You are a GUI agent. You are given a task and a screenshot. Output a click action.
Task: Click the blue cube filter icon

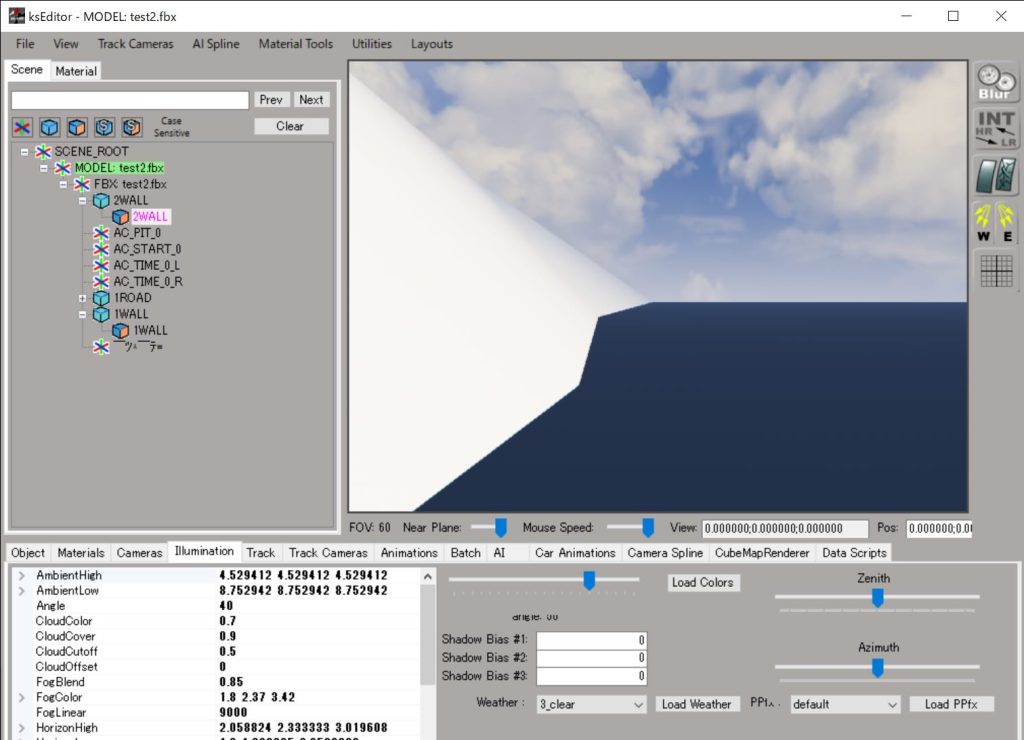(49, 127)
